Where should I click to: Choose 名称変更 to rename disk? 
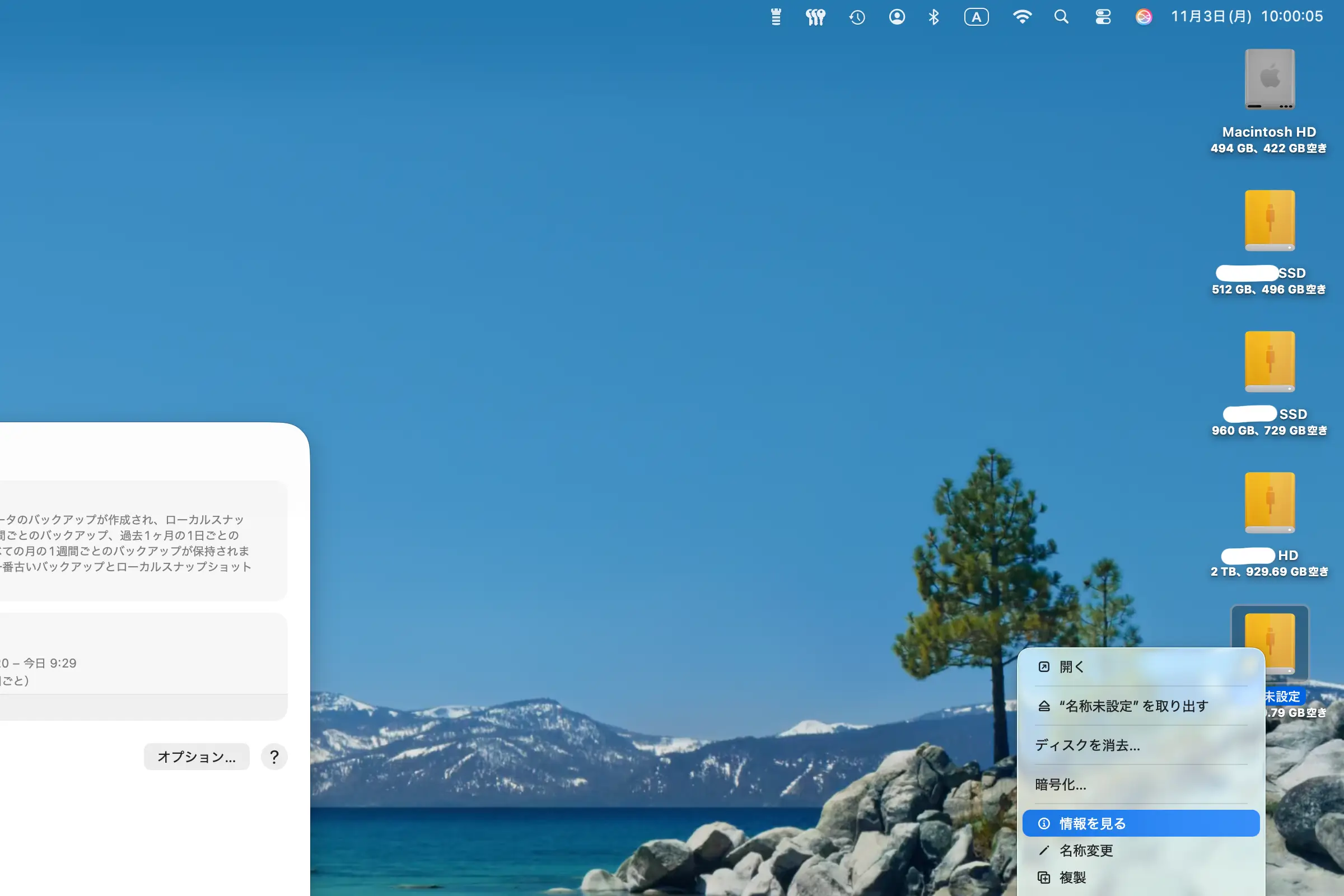tap(1086, 850)
